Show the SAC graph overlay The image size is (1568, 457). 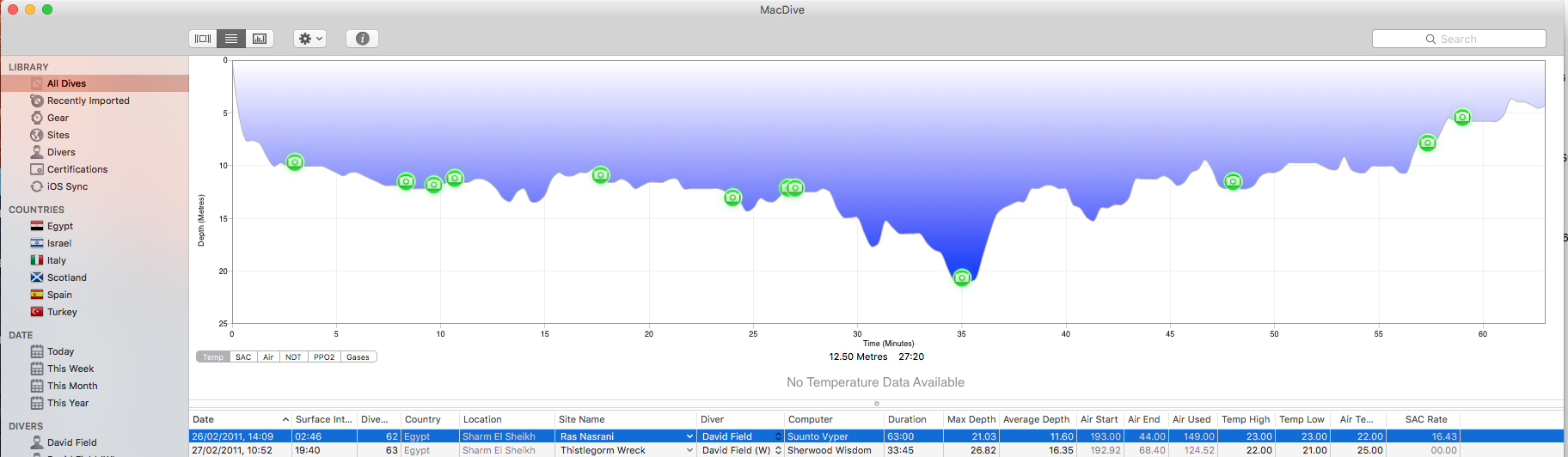tap(243, 357)
